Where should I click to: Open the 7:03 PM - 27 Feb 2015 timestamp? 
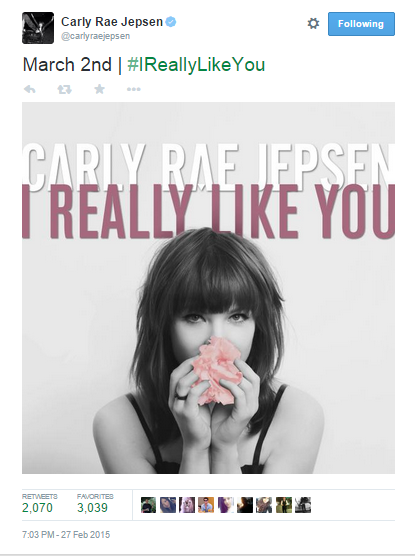coord(66,534)
